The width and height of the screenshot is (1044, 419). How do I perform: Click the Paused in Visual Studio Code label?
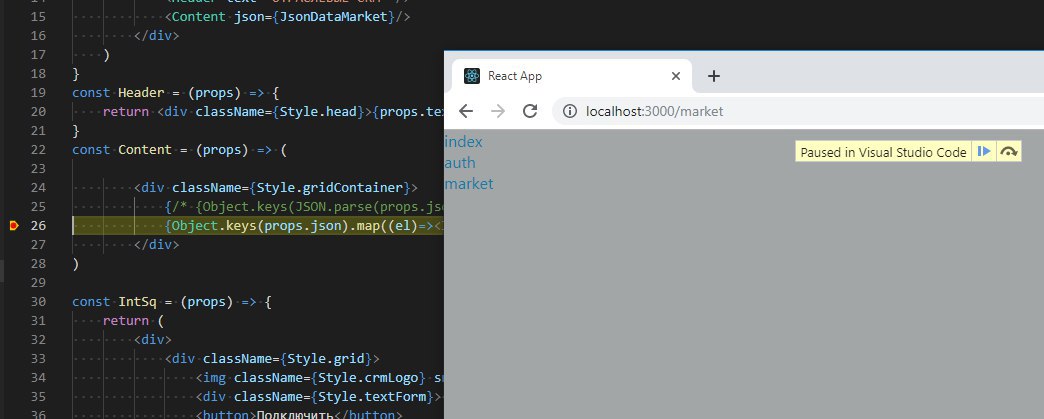(x=883, y=153)
